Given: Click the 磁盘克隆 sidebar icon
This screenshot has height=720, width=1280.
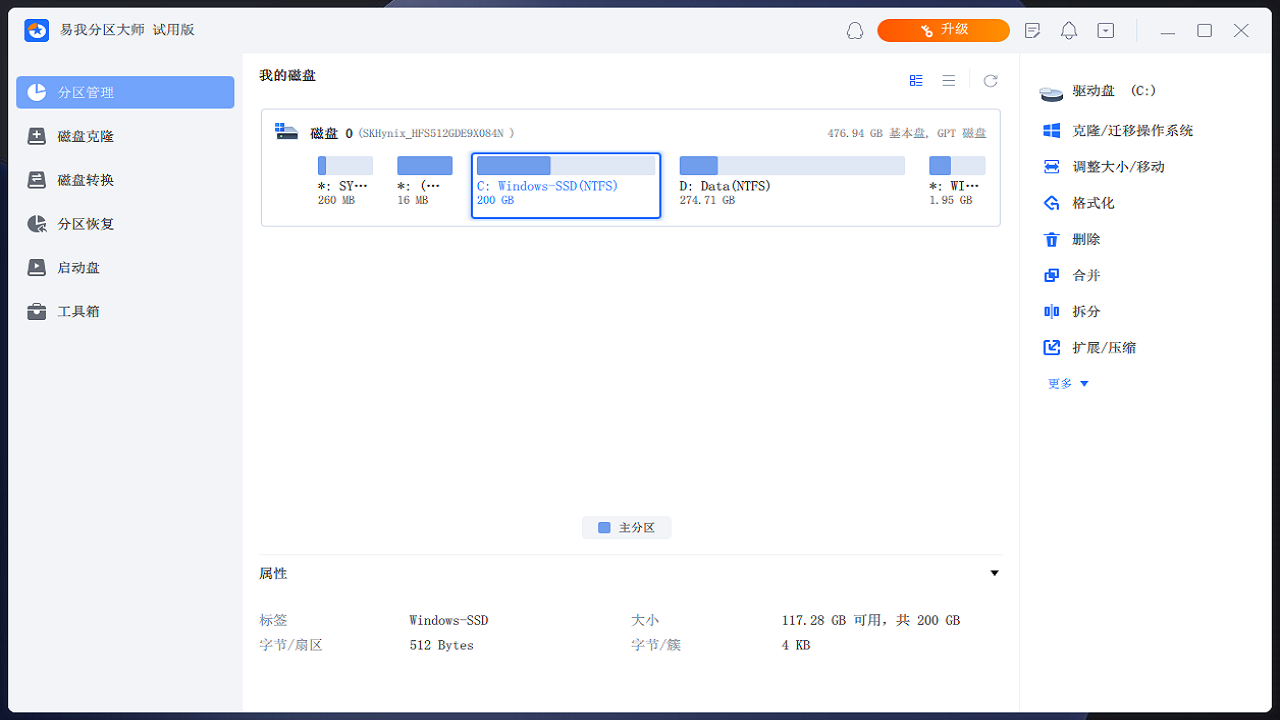Looking at the screenshot, I should point(37,136).
